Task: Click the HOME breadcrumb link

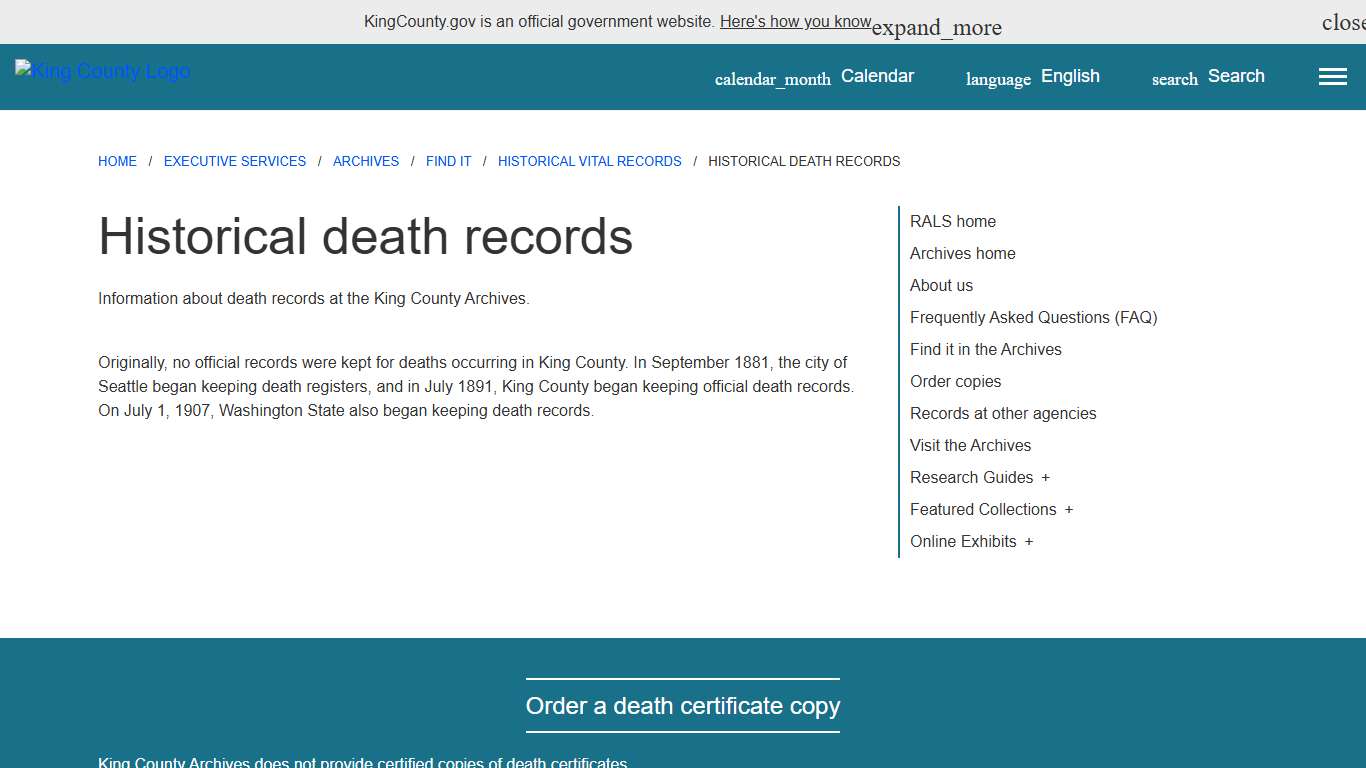Action: [x=117, y=161]
